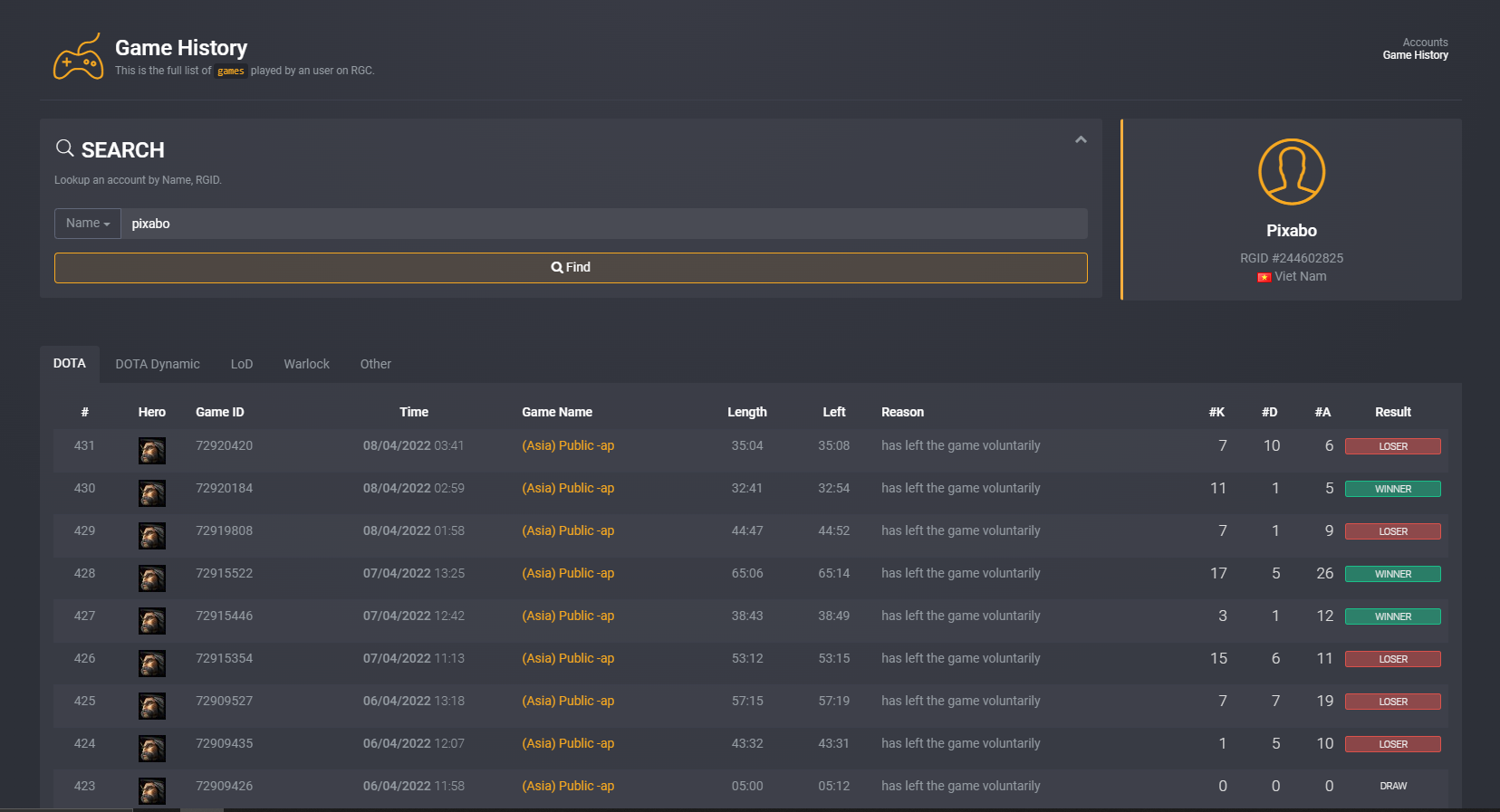The width and height of the screenshot is (1500, 812).
Task: Click the hero icon in row 429
Action: pos(152,536)
